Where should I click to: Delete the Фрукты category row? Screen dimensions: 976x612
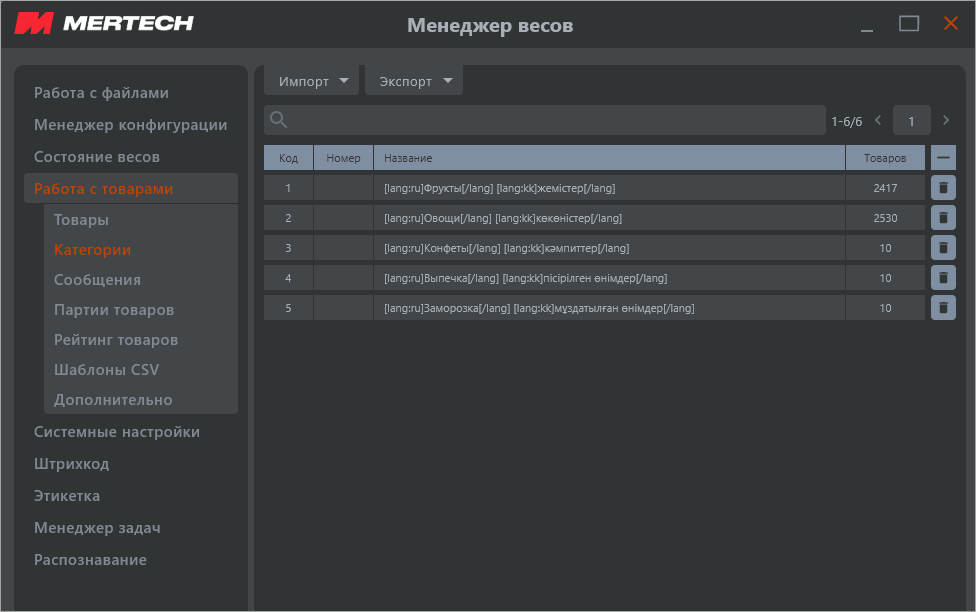[943, 187]
